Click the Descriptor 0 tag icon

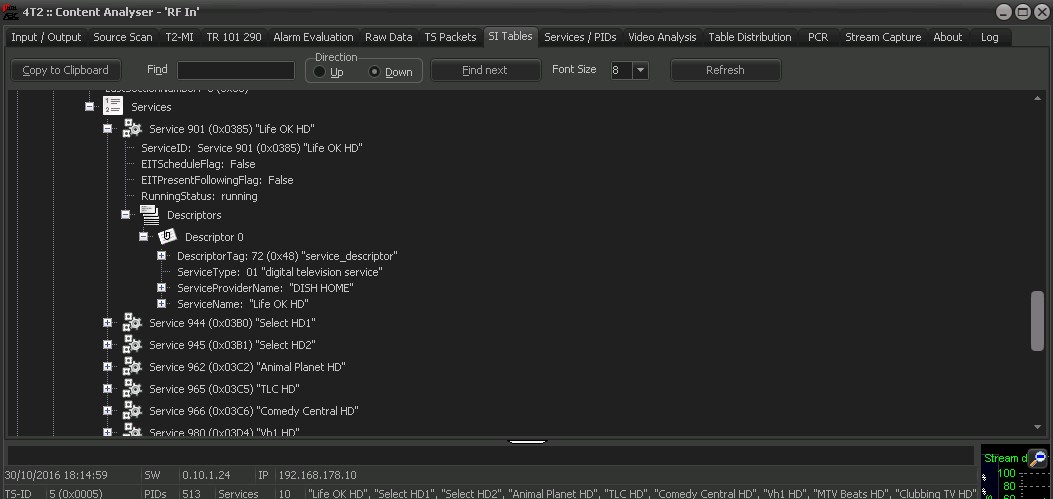tap(167, 236)
